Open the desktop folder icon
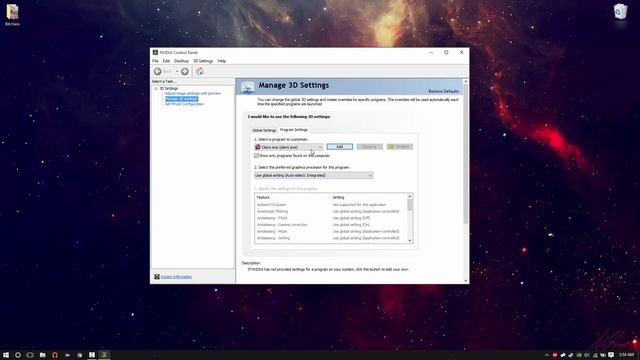Viewport: 640px width, 360px height. (x=12, y=12)
